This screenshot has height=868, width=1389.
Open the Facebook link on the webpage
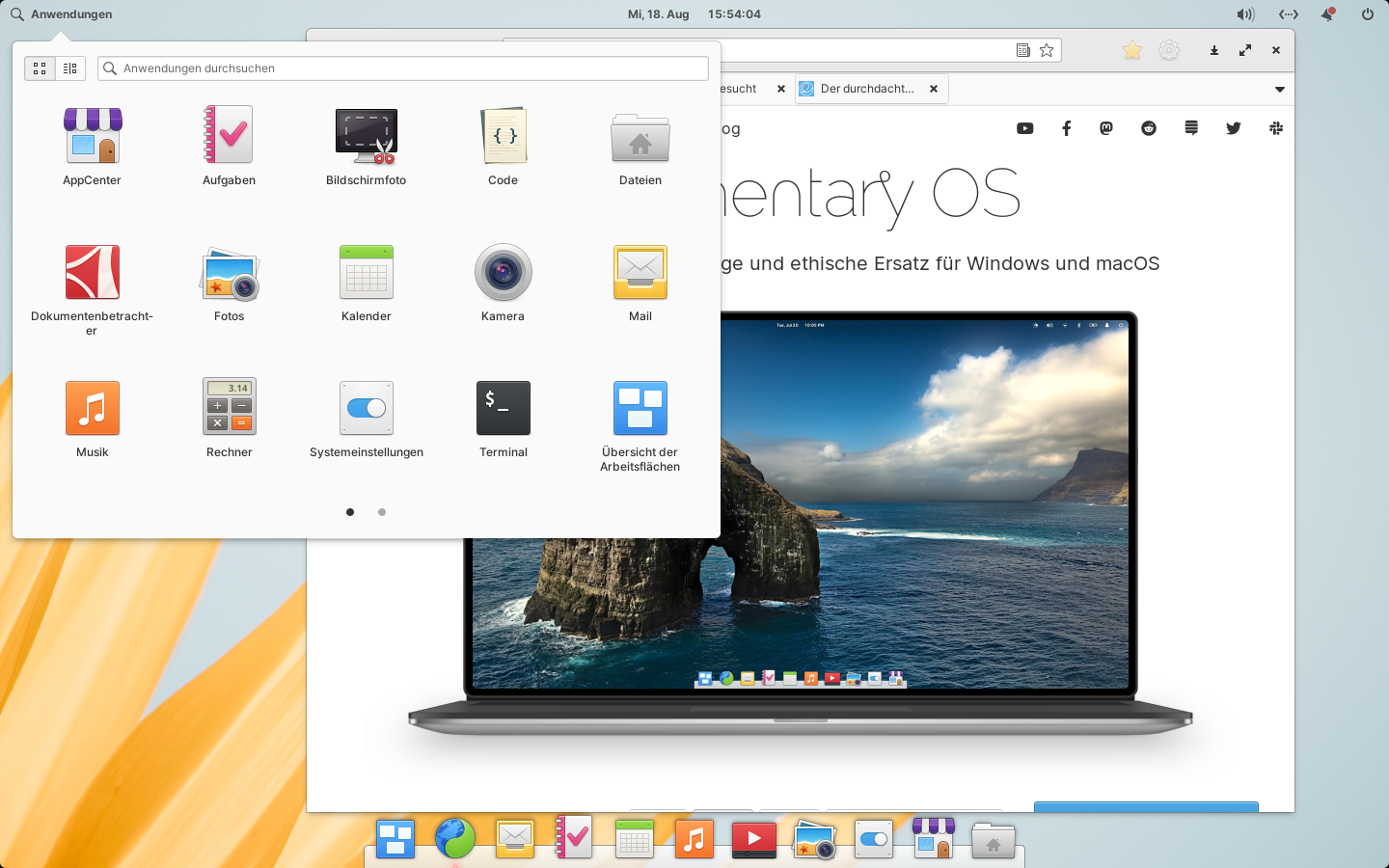point(1066,128)
